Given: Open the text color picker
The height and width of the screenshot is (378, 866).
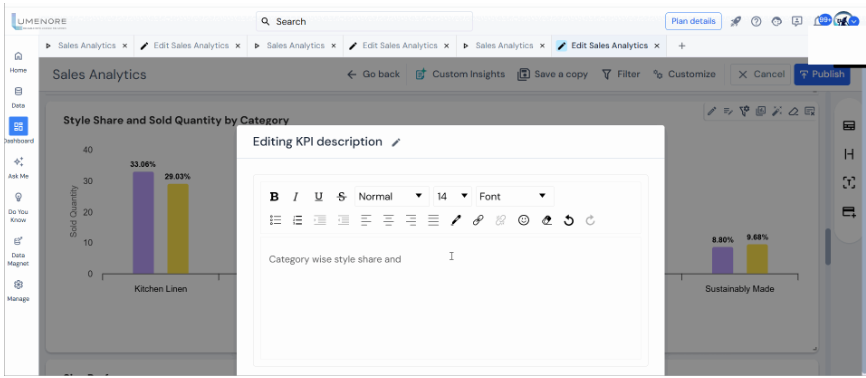Looking at the screenshot, I should [456, 220].
